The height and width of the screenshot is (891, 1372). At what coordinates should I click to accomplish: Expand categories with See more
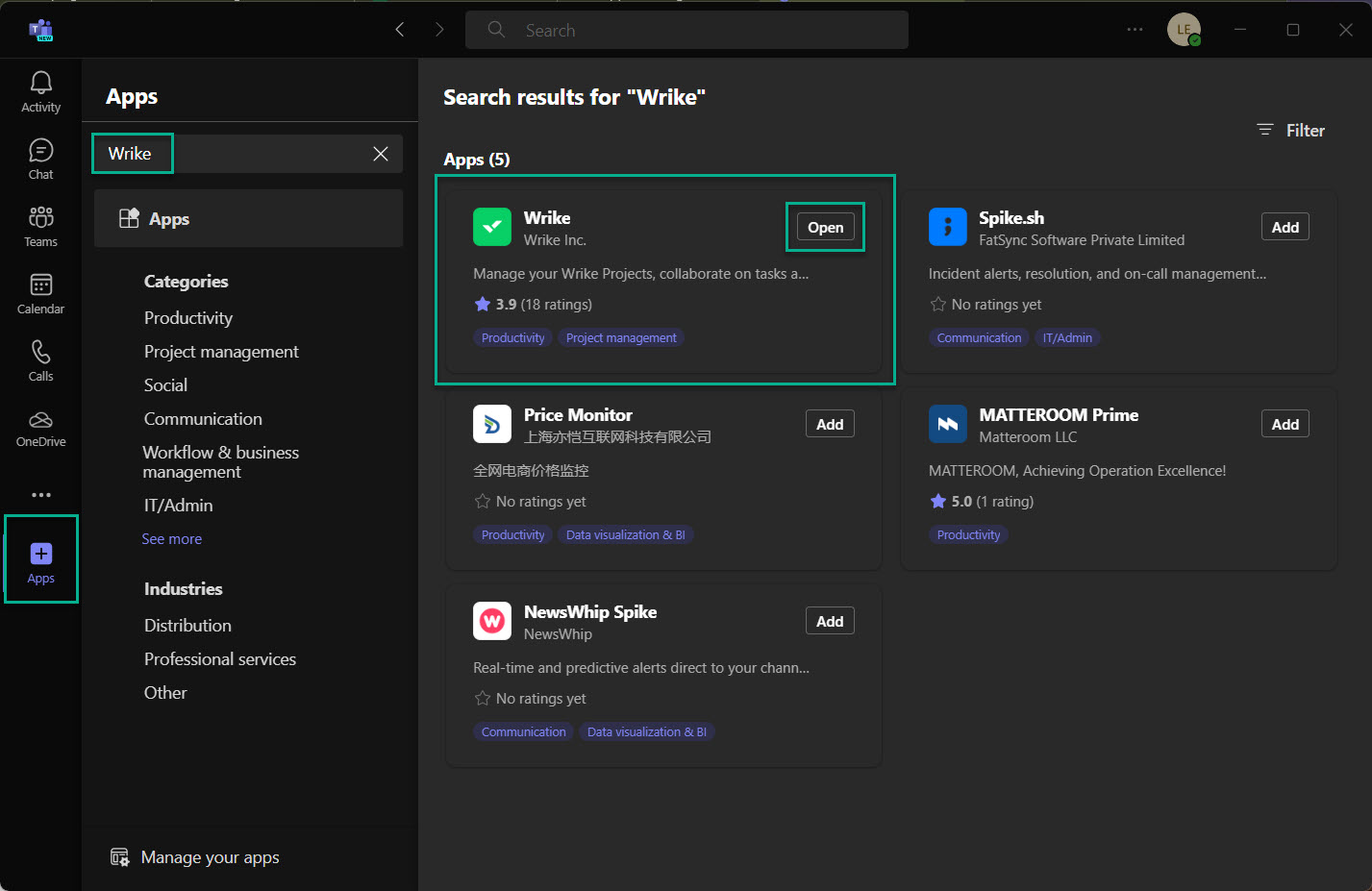tap(172, 539)
